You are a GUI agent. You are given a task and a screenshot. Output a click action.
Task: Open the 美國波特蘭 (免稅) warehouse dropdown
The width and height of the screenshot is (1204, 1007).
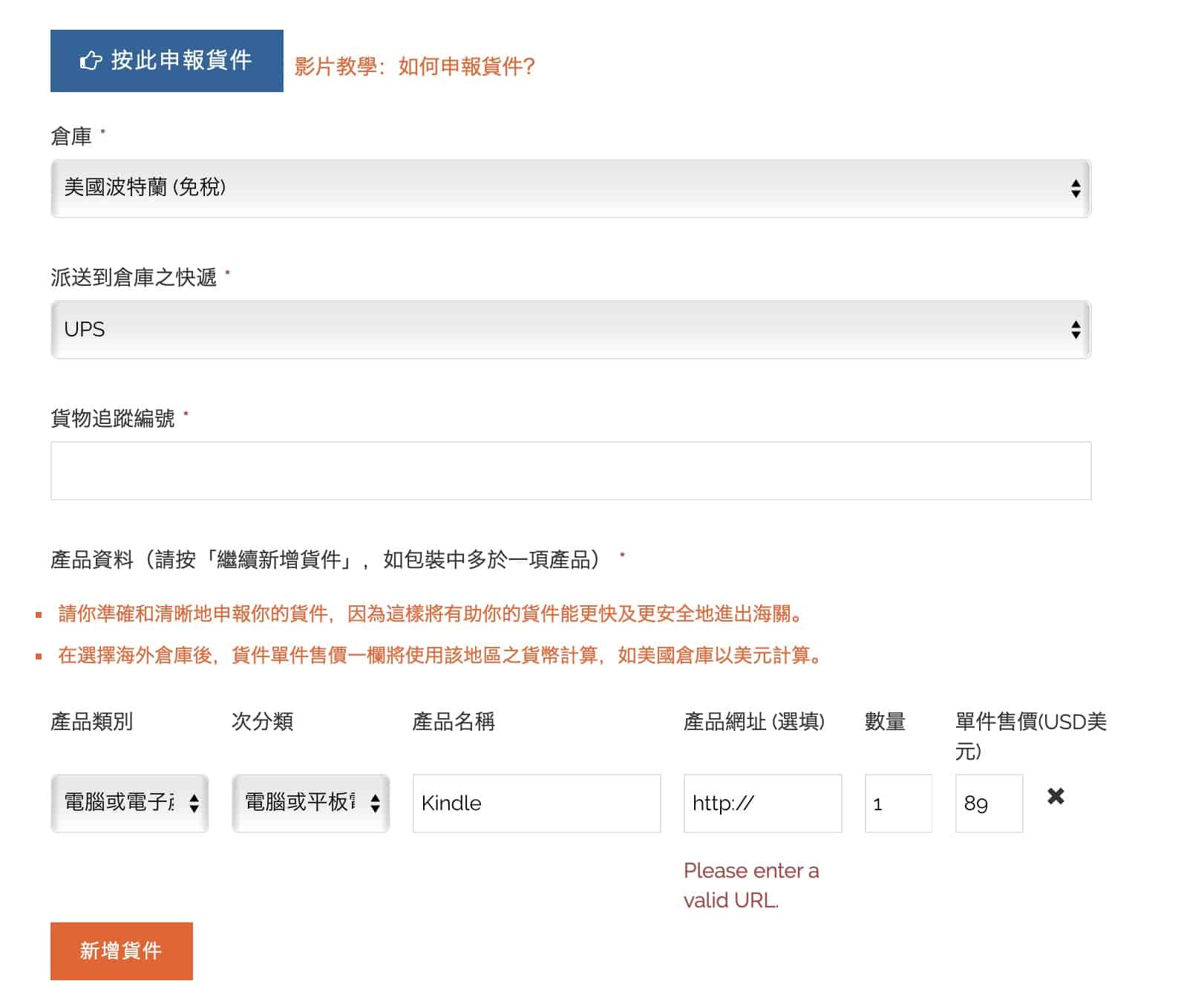(570, 188)
